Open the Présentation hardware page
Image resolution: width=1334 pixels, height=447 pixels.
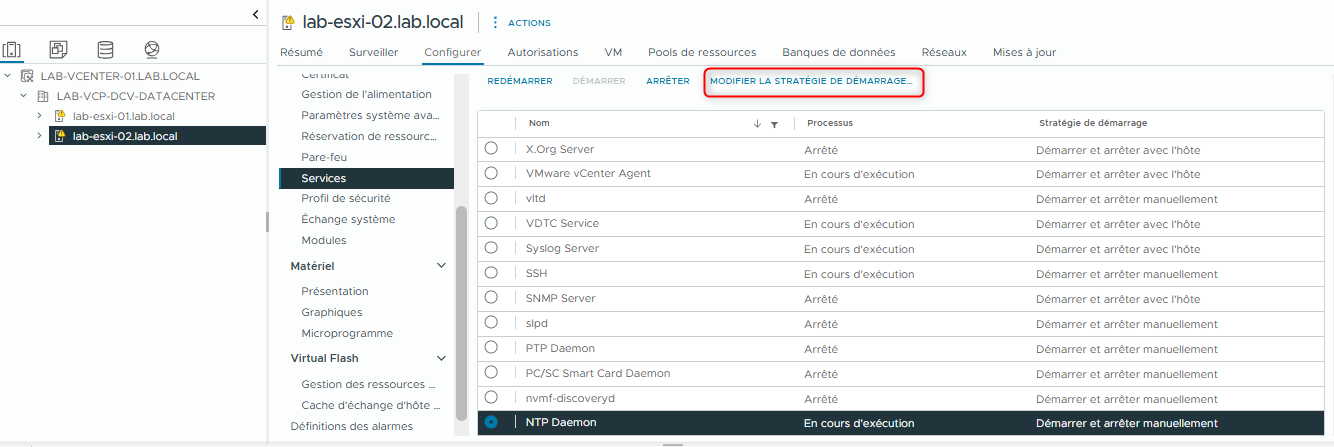(x=335, y=291)
